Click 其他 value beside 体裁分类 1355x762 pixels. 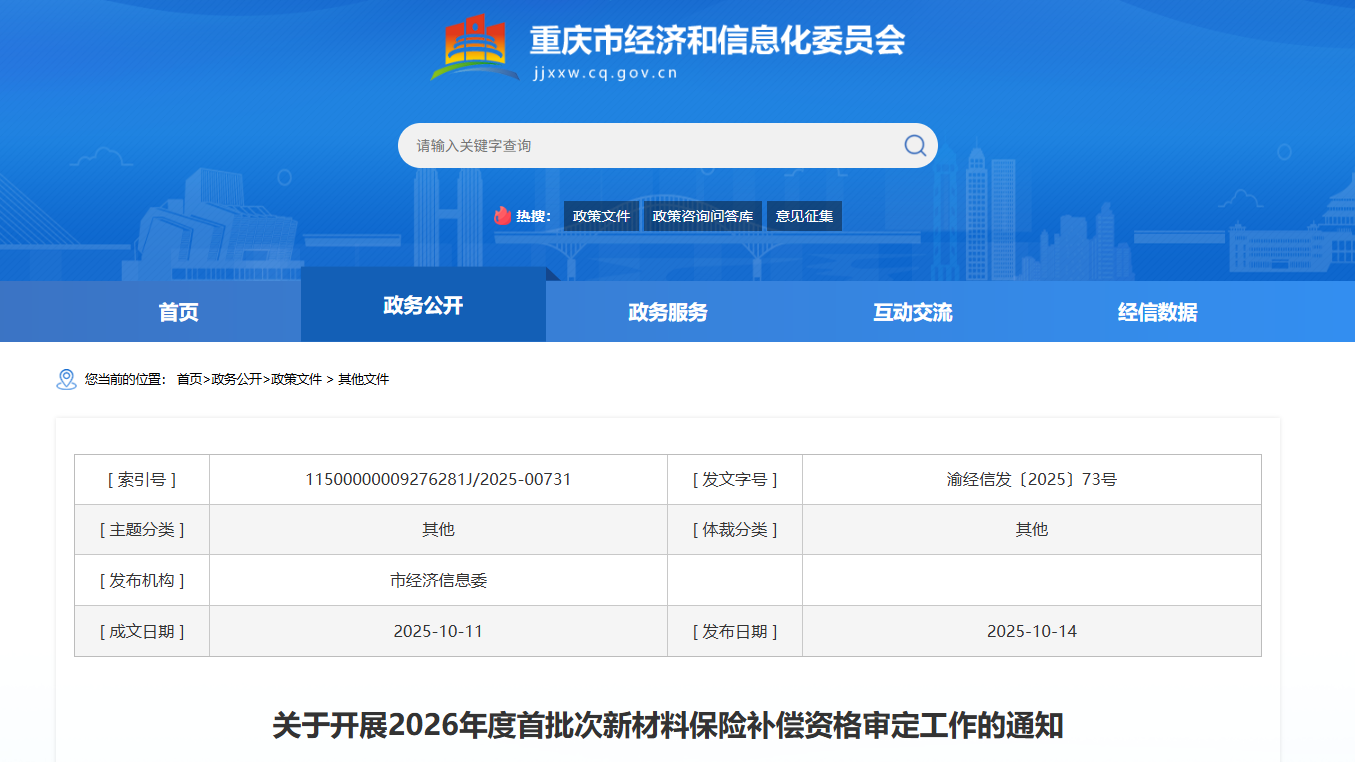point(1032,530)
